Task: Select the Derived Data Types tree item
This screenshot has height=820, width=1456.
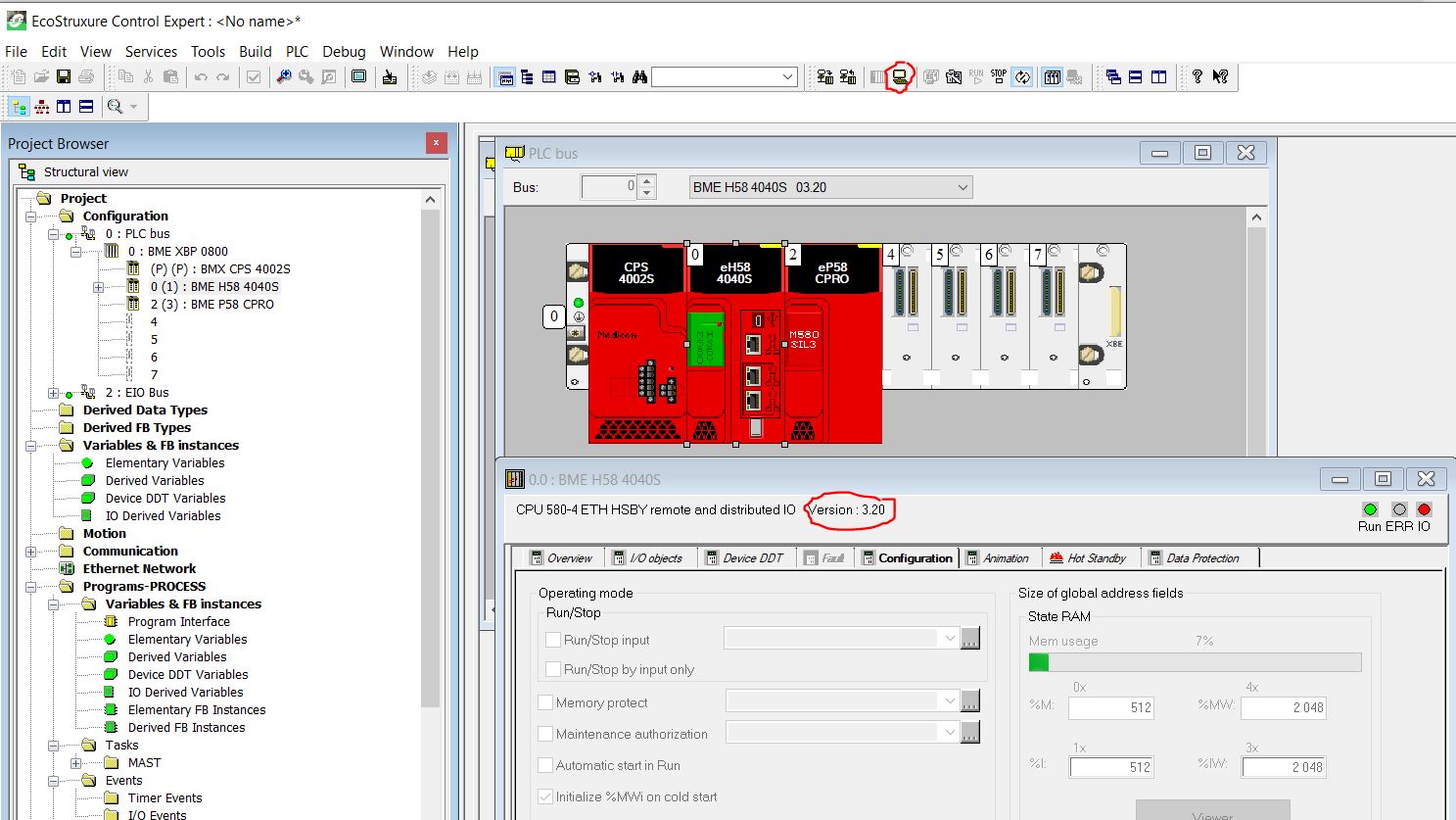Action: (x=145, y=410)
